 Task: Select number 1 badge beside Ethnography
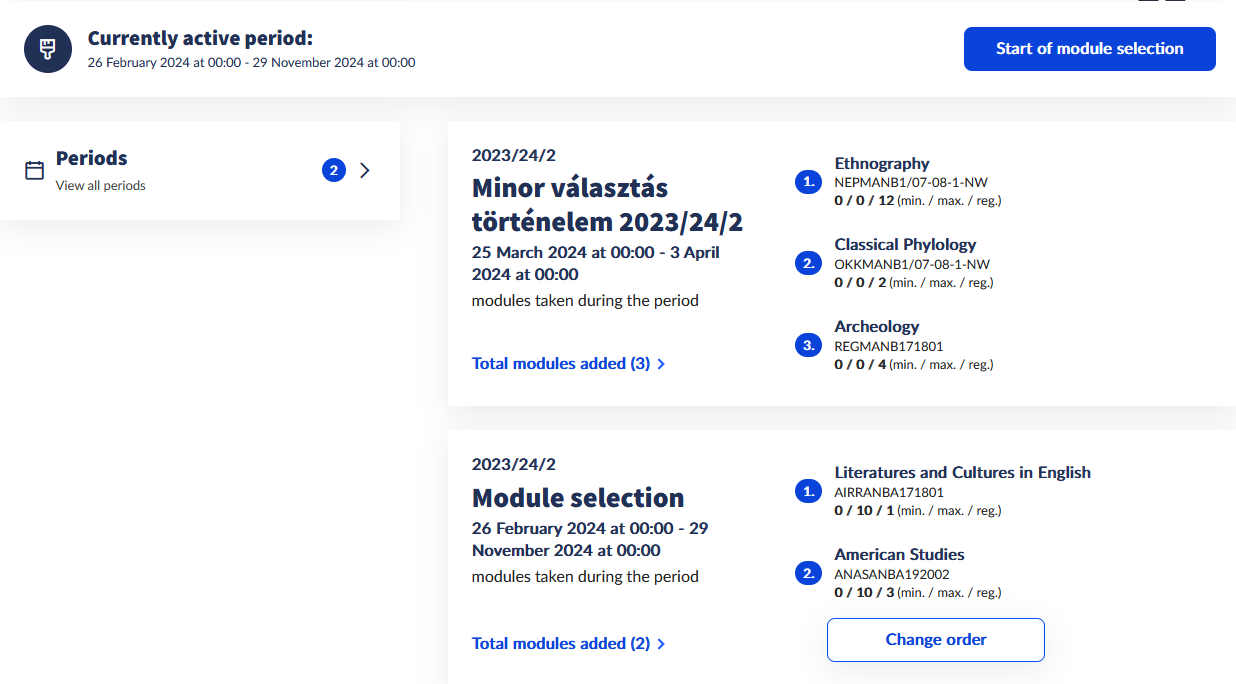coord(808,182)
